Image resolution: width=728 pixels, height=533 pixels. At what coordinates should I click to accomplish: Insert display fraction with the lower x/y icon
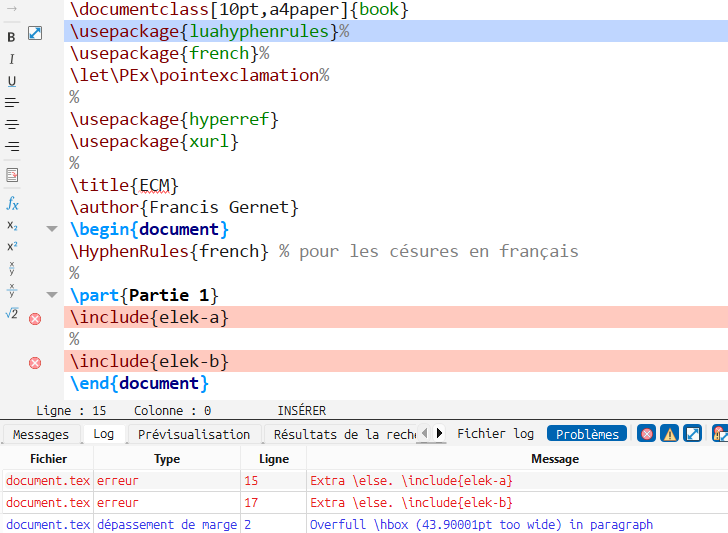pos(12,291)
